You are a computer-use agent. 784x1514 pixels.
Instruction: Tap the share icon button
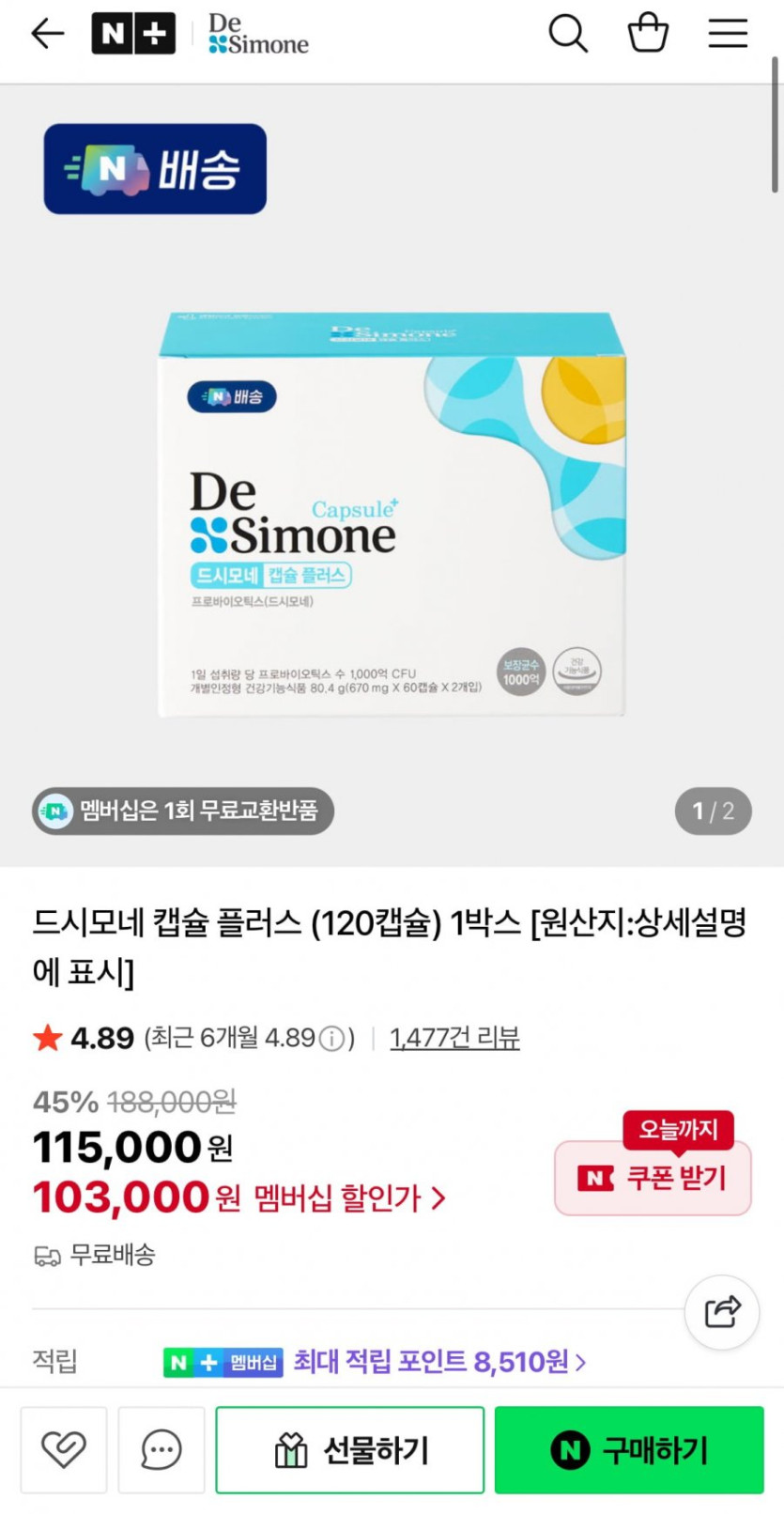[x=722, y=1311]
